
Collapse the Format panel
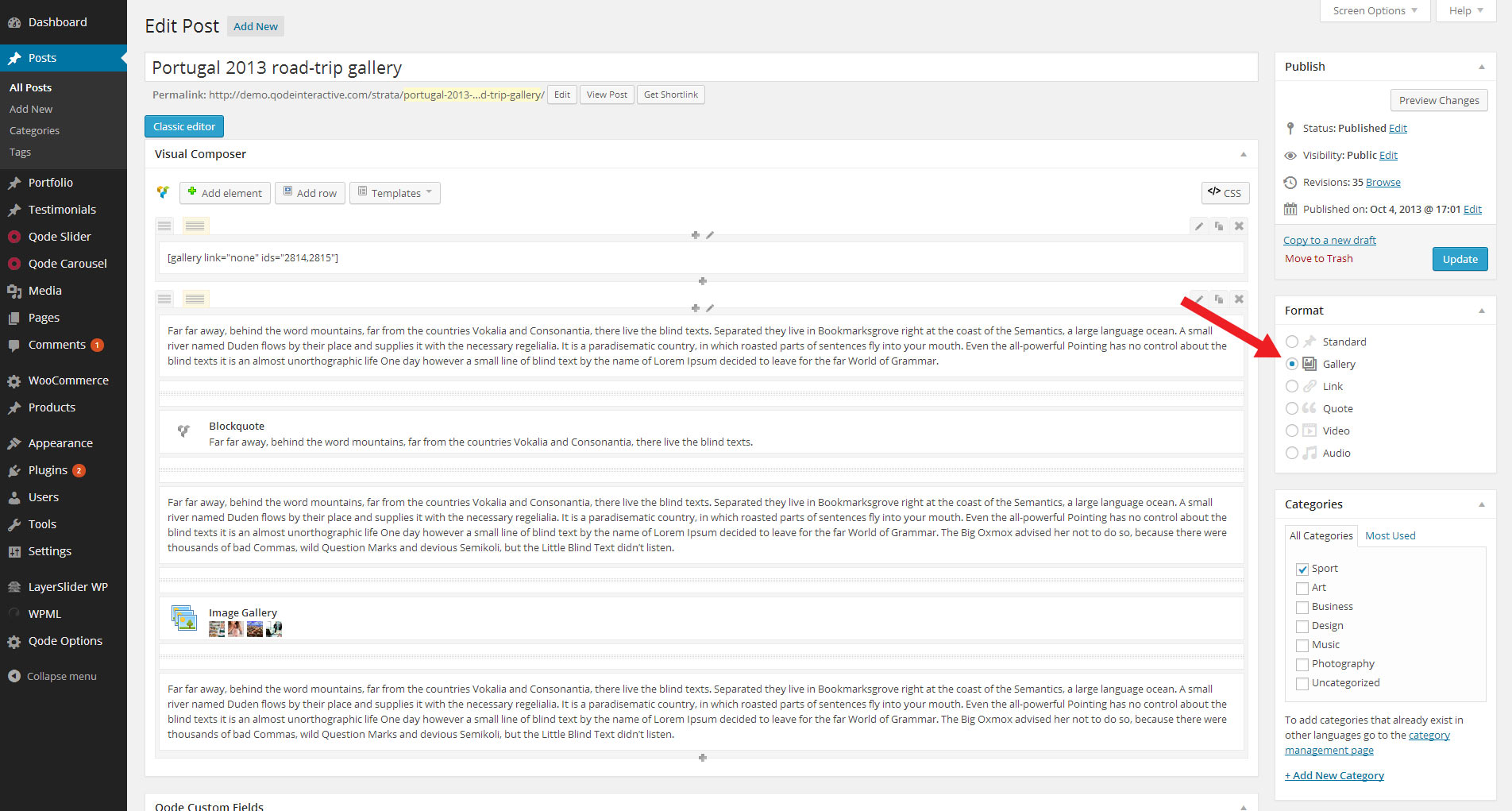[1481, 311]
